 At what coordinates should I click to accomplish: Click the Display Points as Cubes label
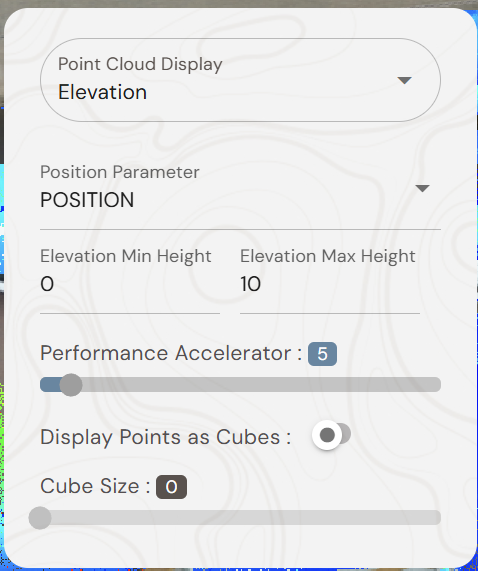tap(165, 437)
